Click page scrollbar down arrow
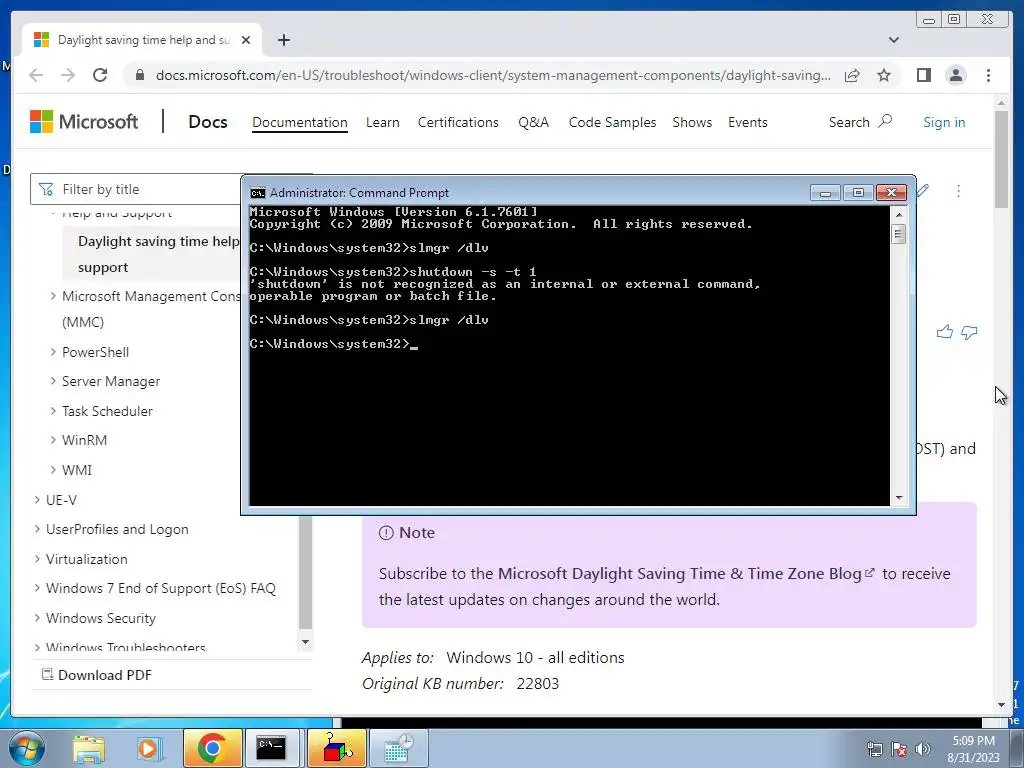Screen dimensions: 1024x768 pos(1001,705)
